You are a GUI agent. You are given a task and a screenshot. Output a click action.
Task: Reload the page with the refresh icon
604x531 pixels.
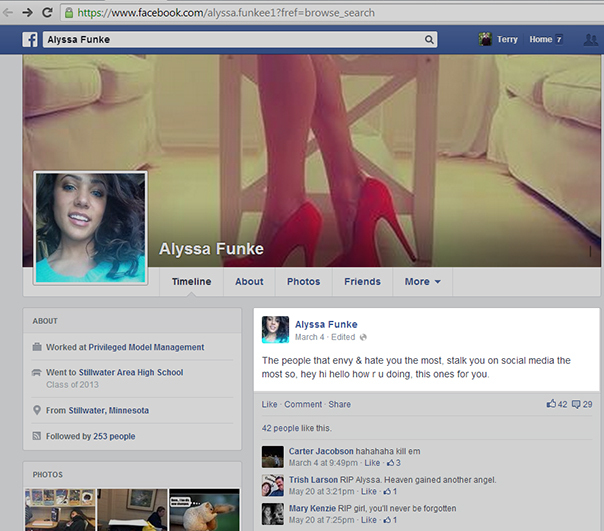[47, 12]
